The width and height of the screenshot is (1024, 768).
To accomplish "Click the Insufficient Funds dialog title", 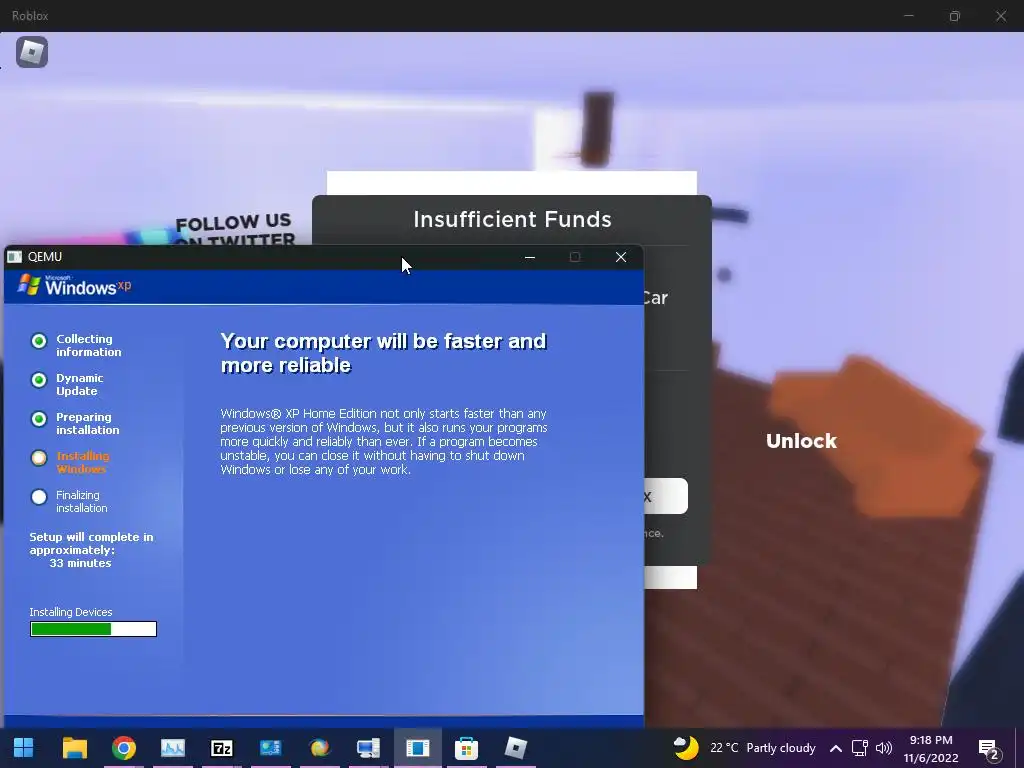I will point(512,219).
